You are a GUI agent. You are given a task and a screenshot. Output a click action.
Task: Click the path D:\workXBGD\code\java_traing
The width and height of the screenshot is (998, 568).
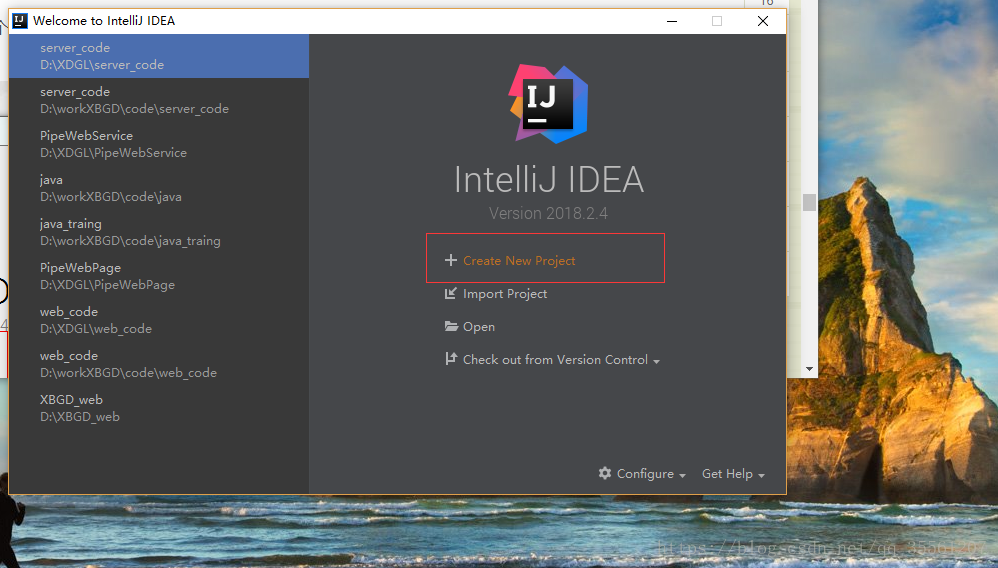130,241
